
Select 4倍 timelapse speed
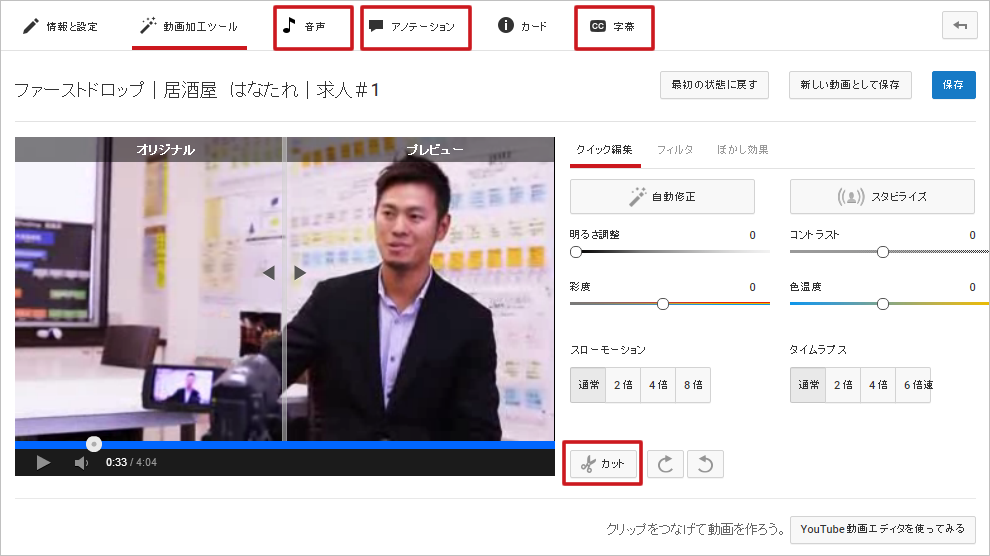[x=878, y=385]
